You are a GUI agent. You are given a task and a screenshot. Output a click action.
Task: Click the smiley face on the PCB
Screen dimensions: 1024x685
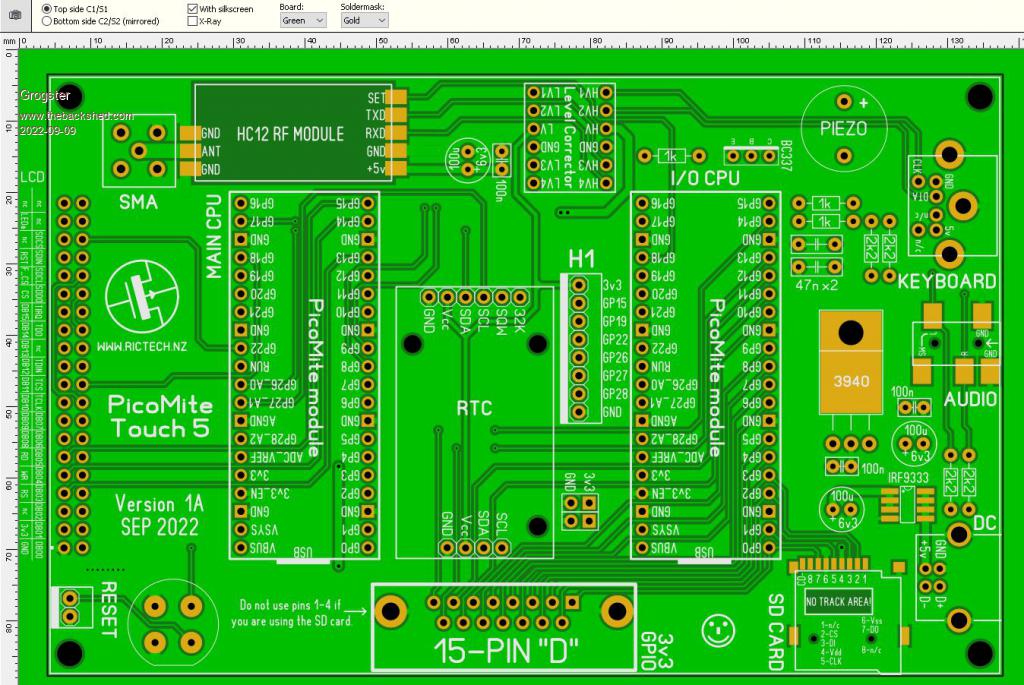(x=714, y=629)
